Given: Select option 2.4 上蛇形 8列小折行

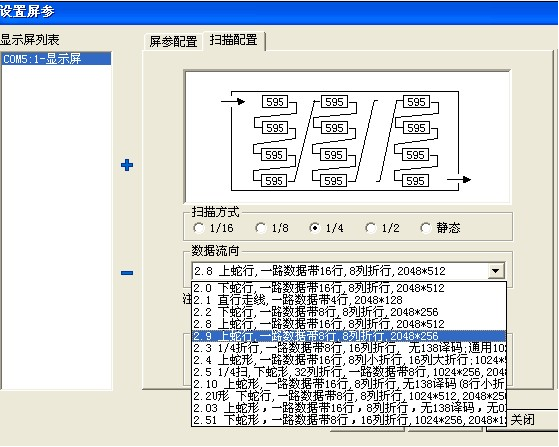Looking at the screenshot, I should pyautogui.click(x=349, y=360).
